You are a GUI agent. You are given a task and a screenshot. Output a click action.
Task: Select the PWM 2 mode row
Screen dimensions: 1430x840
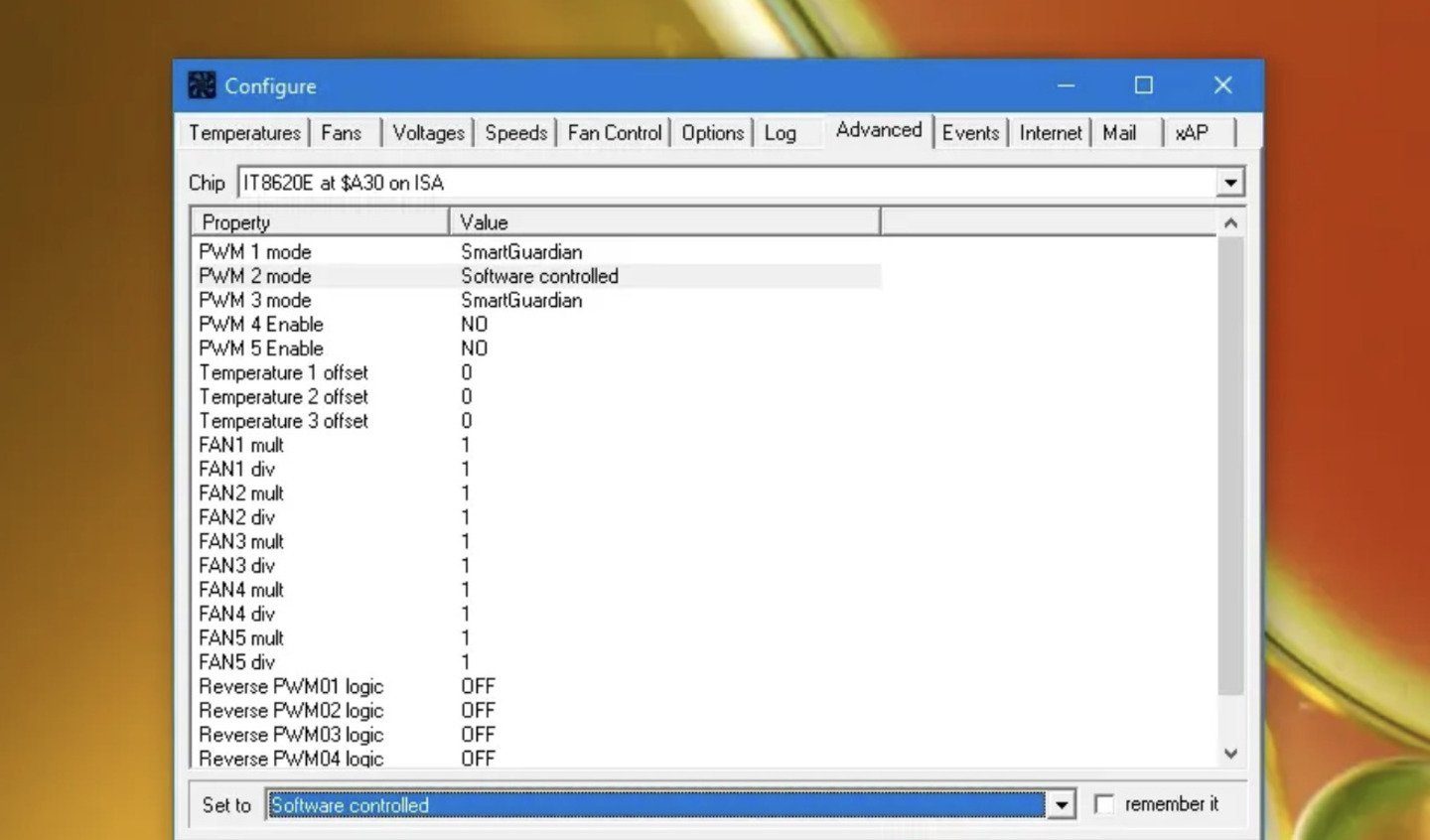click(x=536, y=276)
